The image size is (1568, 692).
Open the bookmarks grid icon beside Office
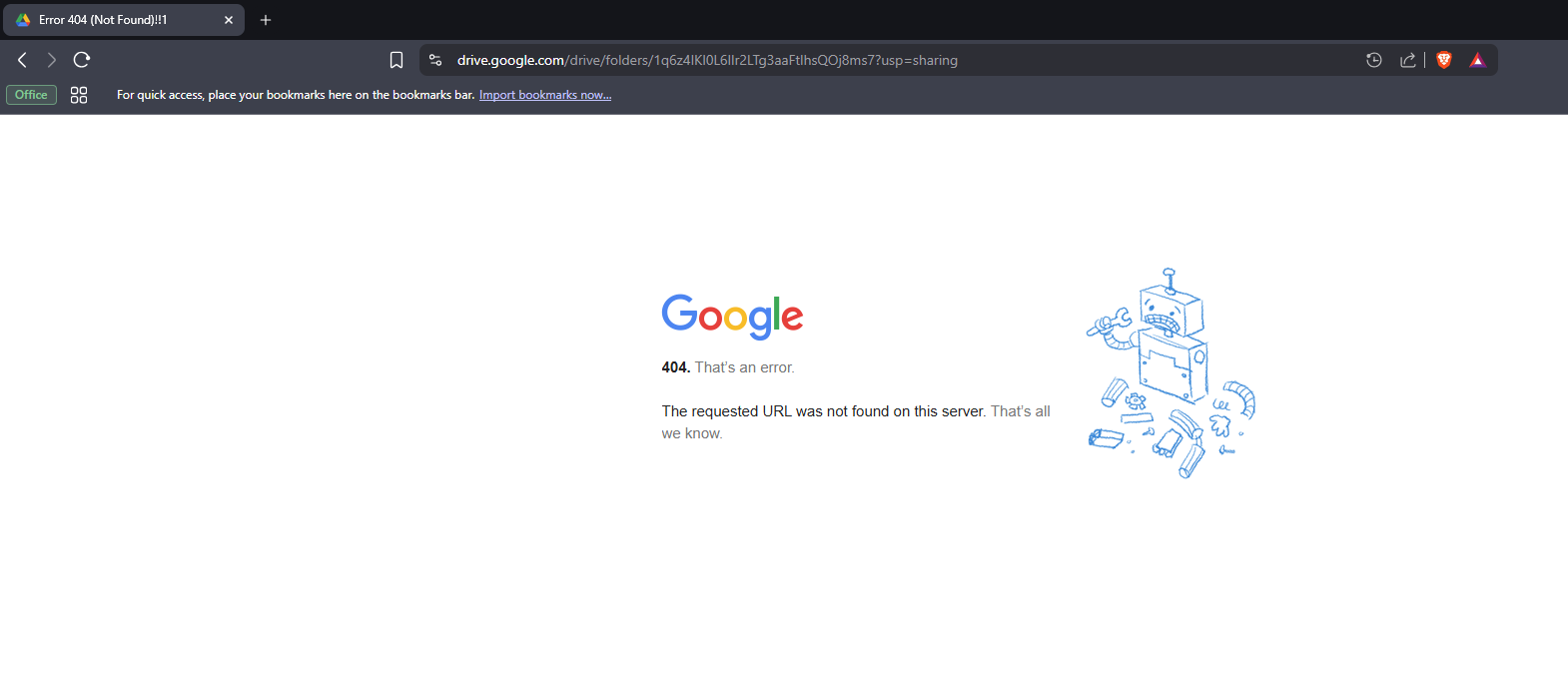(x=79, y=95)
